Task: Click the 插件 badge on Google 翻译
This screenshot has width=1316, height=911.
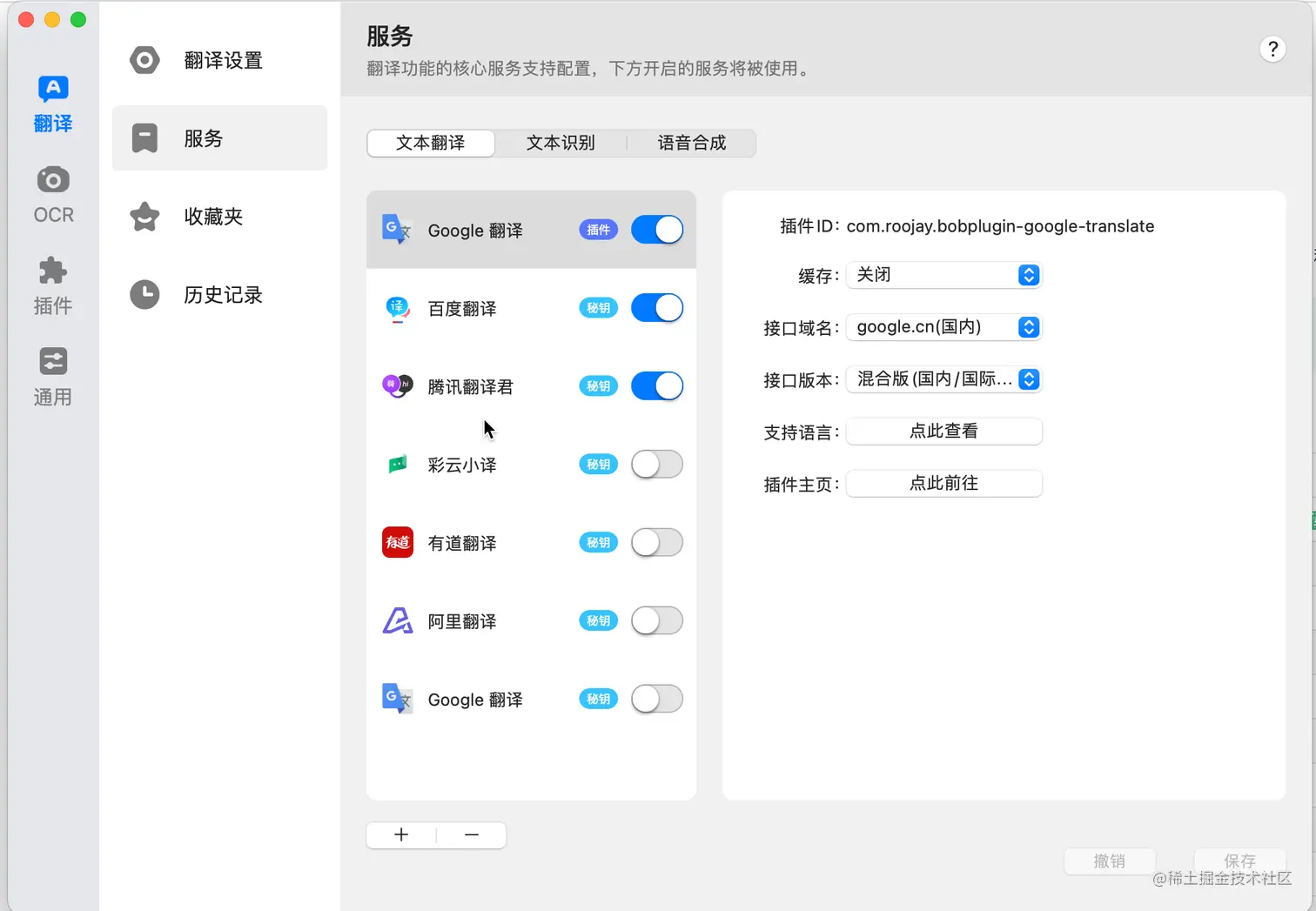Action: point(598,230)
